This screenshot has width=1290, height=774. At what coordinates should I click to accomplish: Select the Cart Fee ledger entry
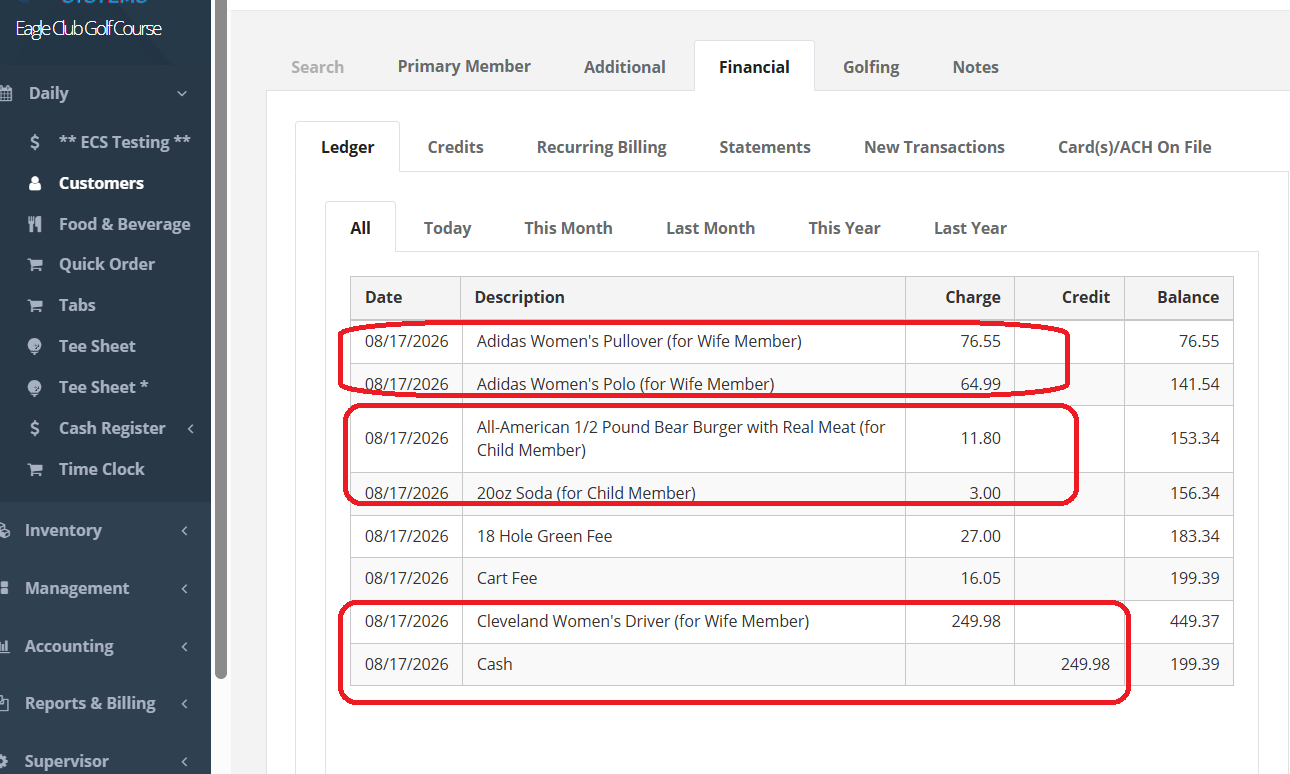(x=792, y=578)
